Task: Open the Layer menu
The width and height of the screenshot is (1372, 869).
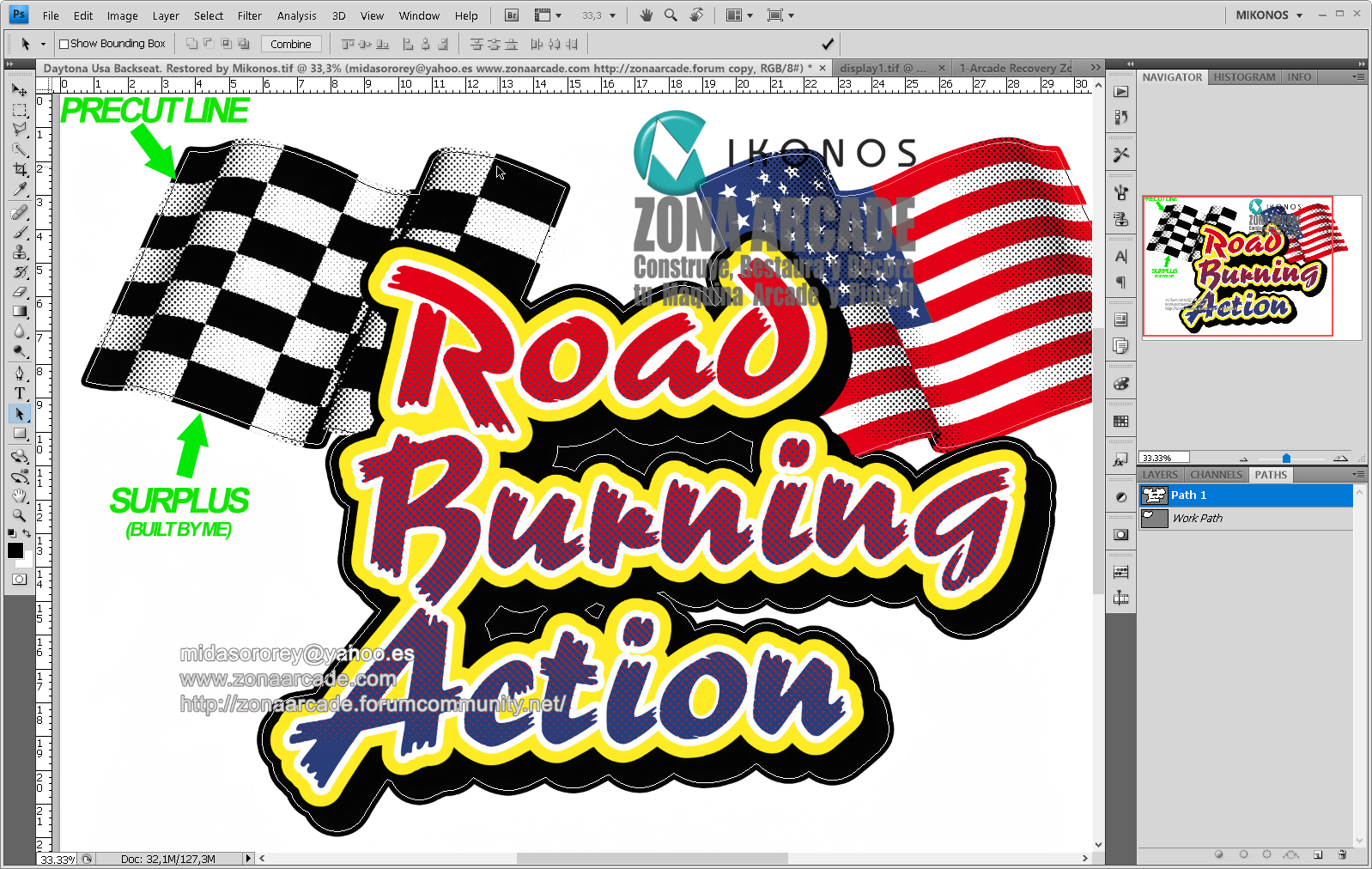Action: (x=166, y=15)
